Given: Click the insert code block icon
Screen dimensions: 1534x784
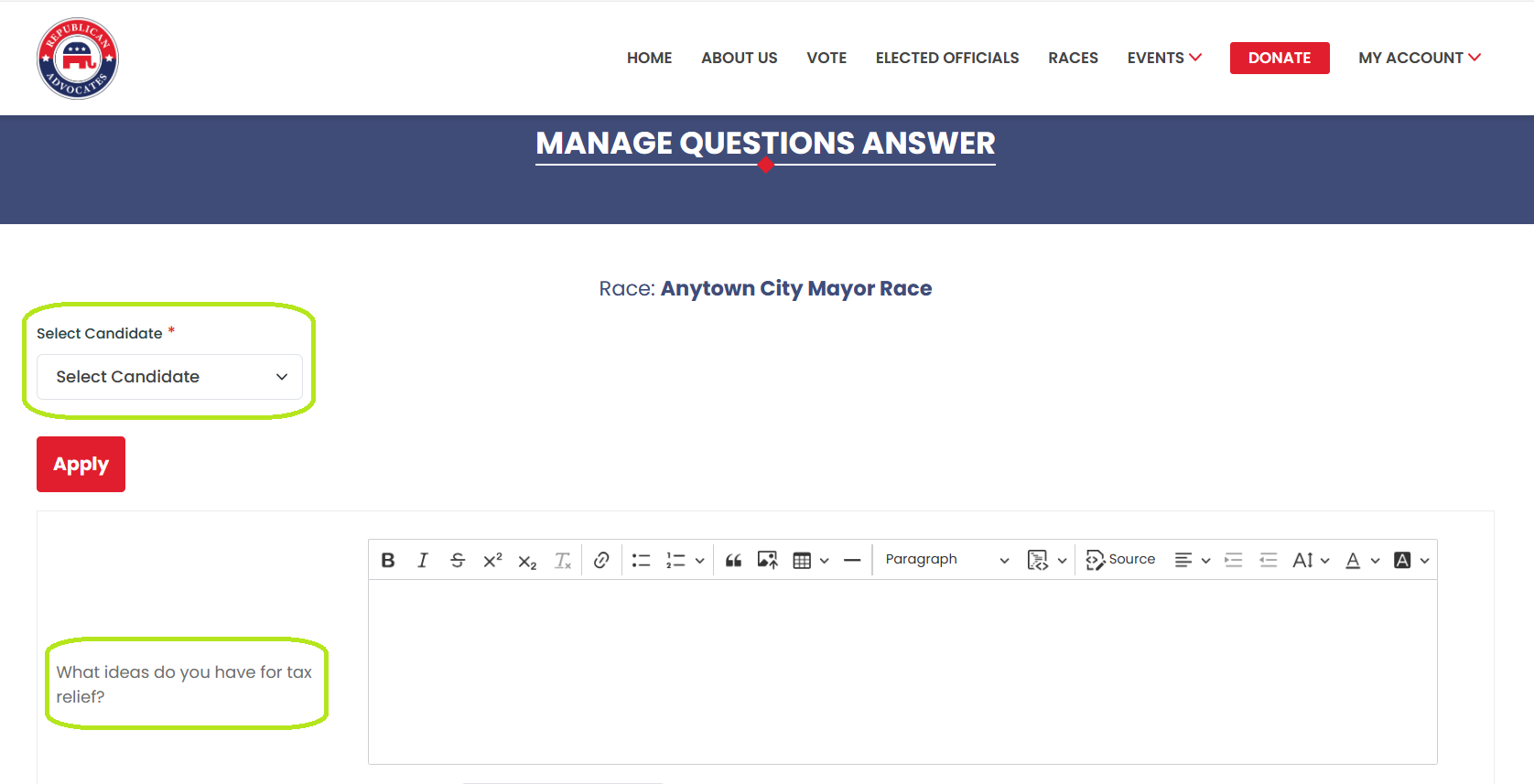Looking at the screenshot, I should pos(1038,560).
